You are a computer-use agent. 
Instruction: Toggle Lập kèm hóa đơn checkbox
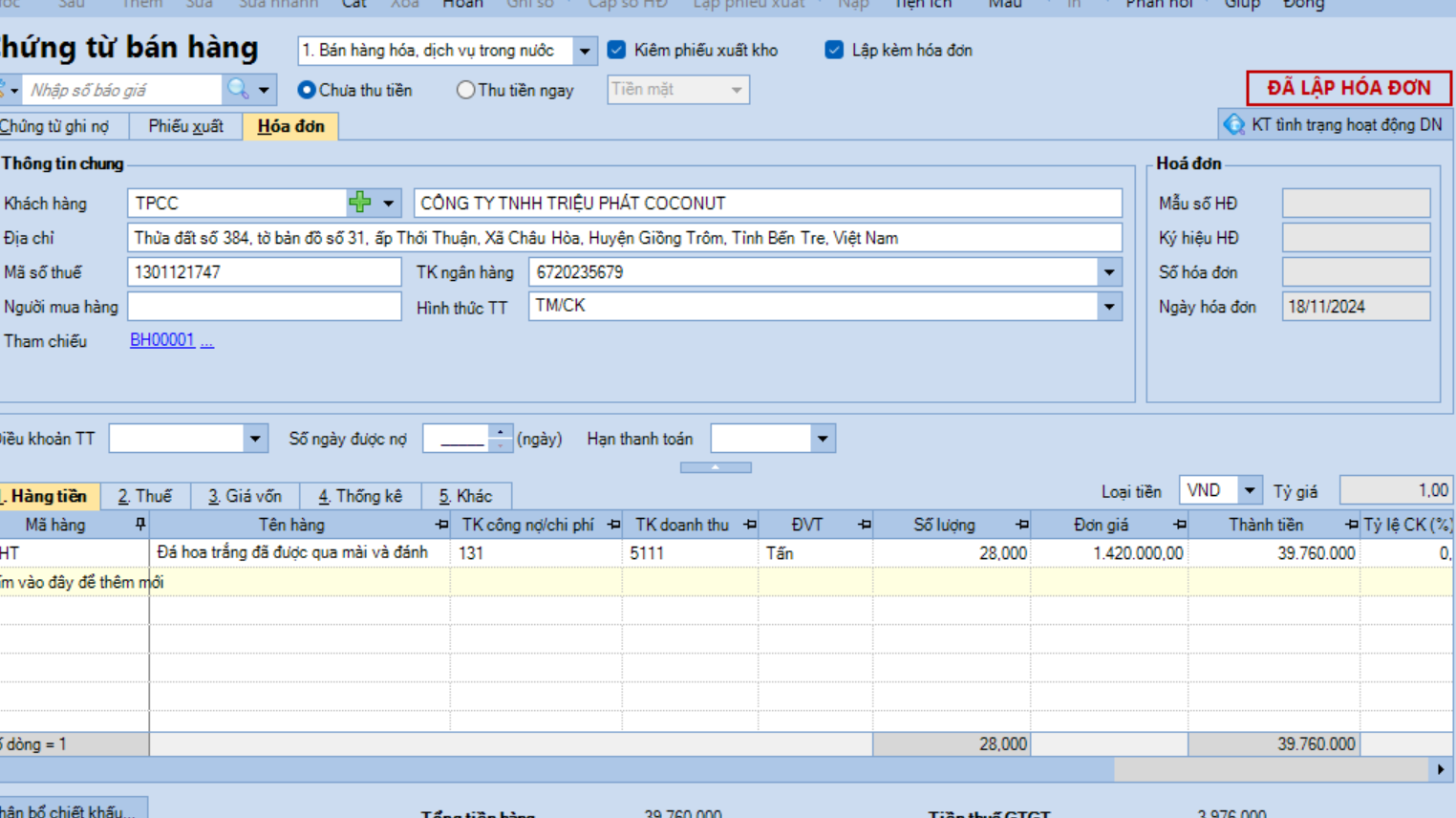coord(834,50)
